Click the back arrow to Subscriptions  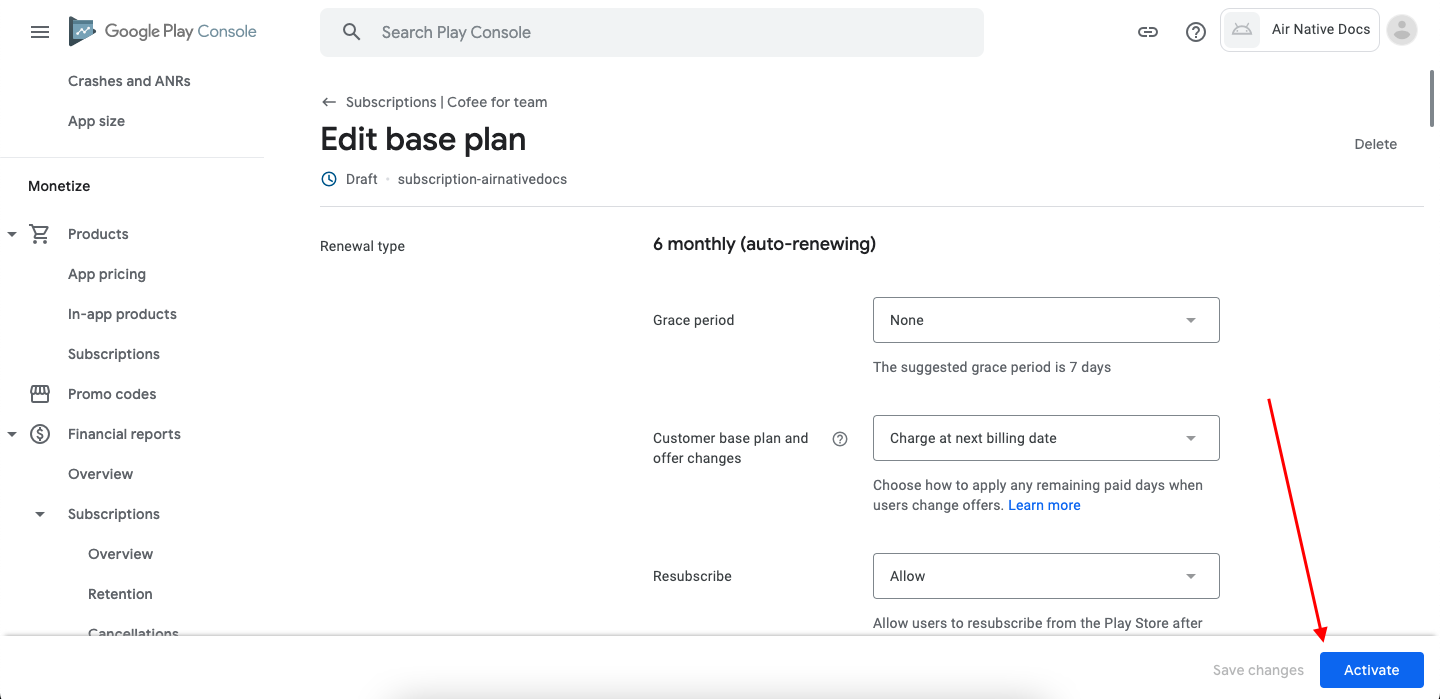(329, 102)
